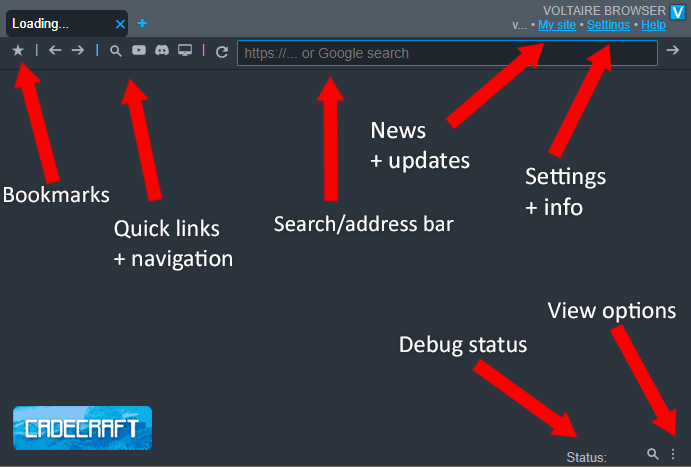The width and height of the screenshot is (691, 467).
Task: Go back with the left arrow
Action: click(x=55, y=51)
